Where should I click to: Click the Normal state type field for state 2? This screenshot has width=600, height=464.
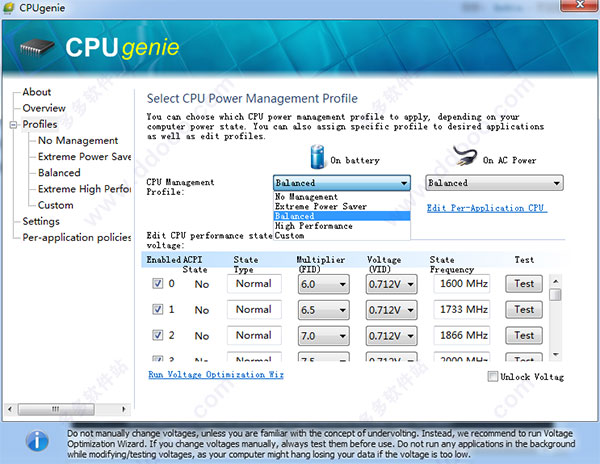(x=254, y=335)
